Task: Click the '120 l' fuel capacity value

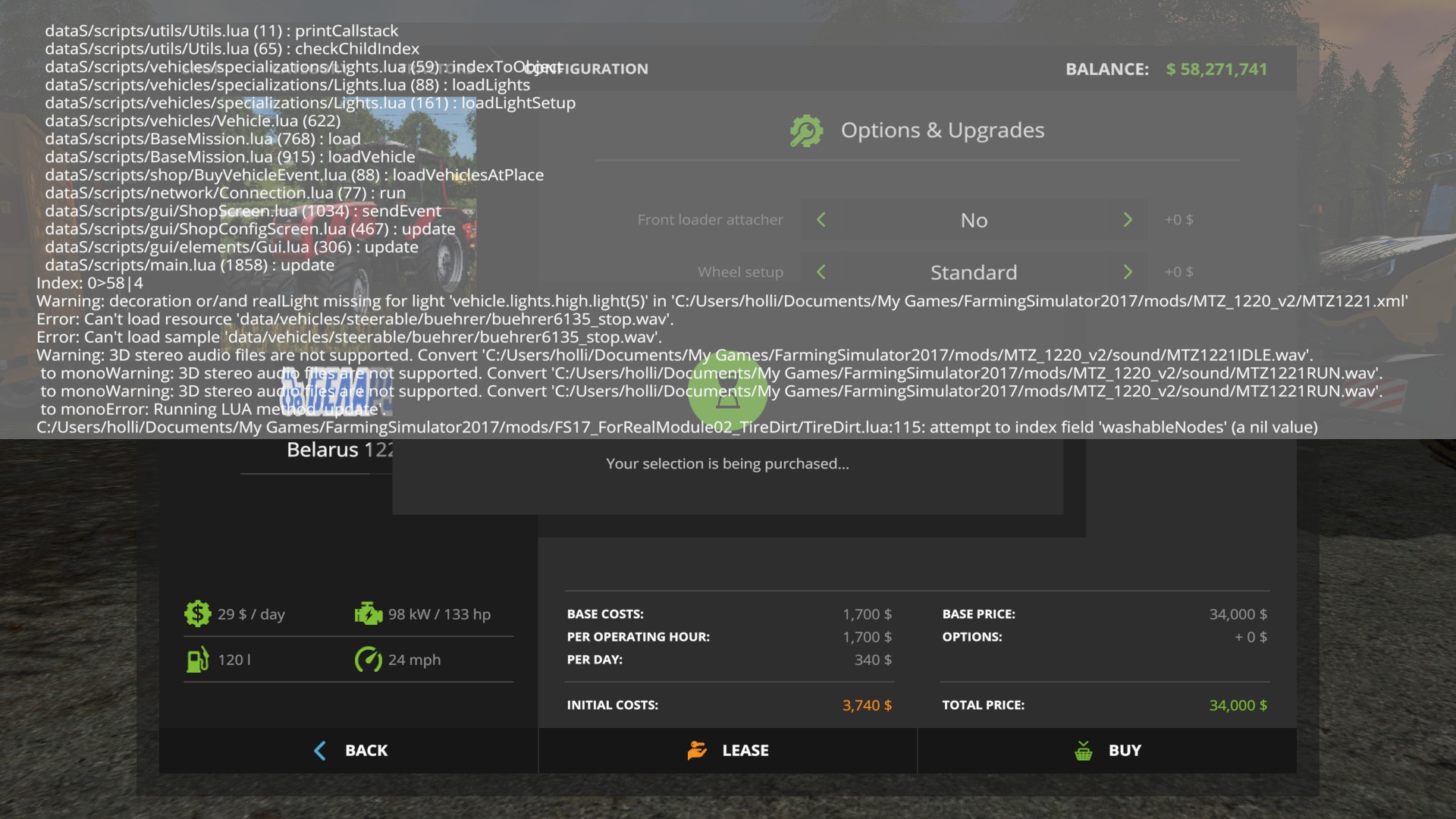Action: [x=234, y=660]
